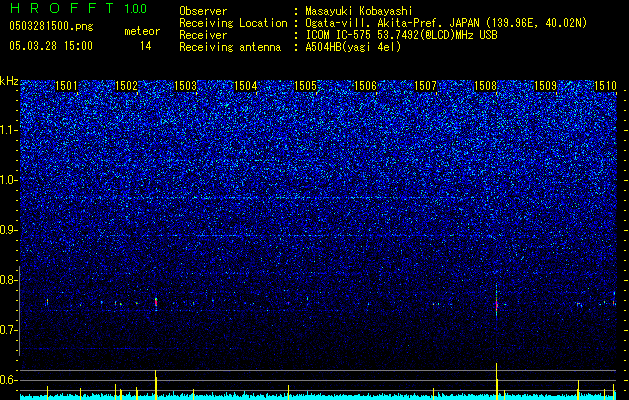Click the Observer field label
This screenshot has width=629, height=400.
[203, 11]
